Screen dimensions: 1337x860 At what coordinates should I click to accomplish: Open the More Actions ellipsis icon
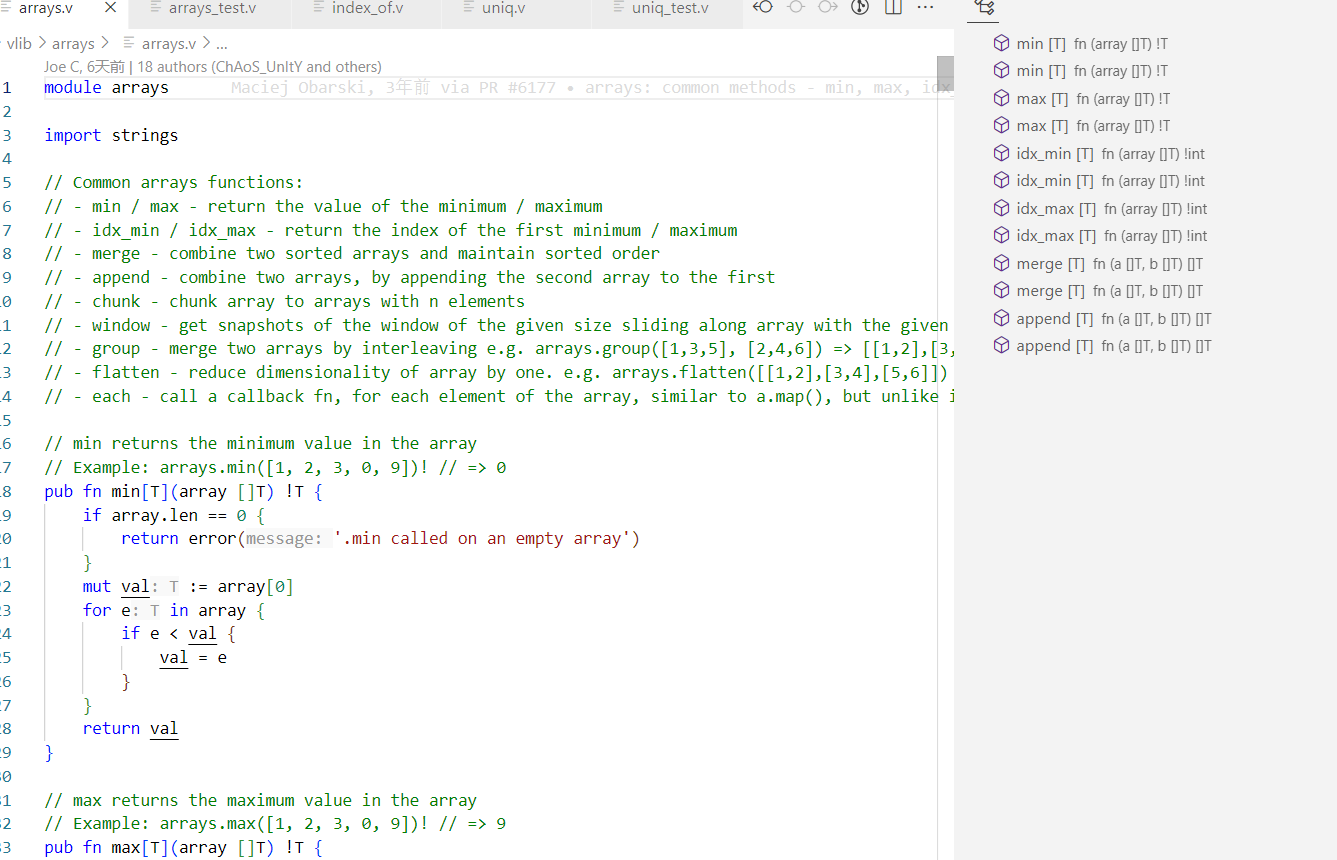pos(925,7)
